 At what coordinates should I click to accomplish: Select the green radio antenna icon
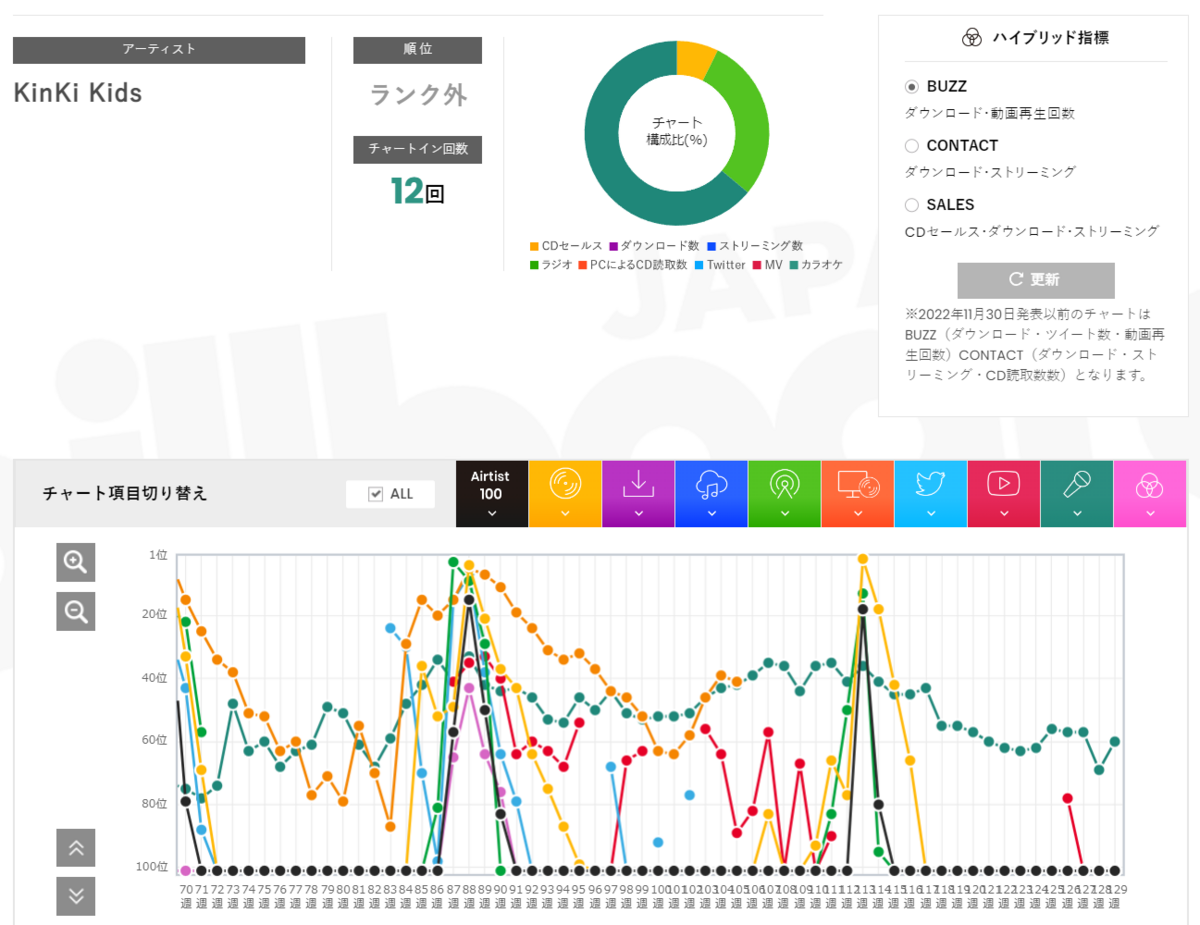click(x=784, y=484)
